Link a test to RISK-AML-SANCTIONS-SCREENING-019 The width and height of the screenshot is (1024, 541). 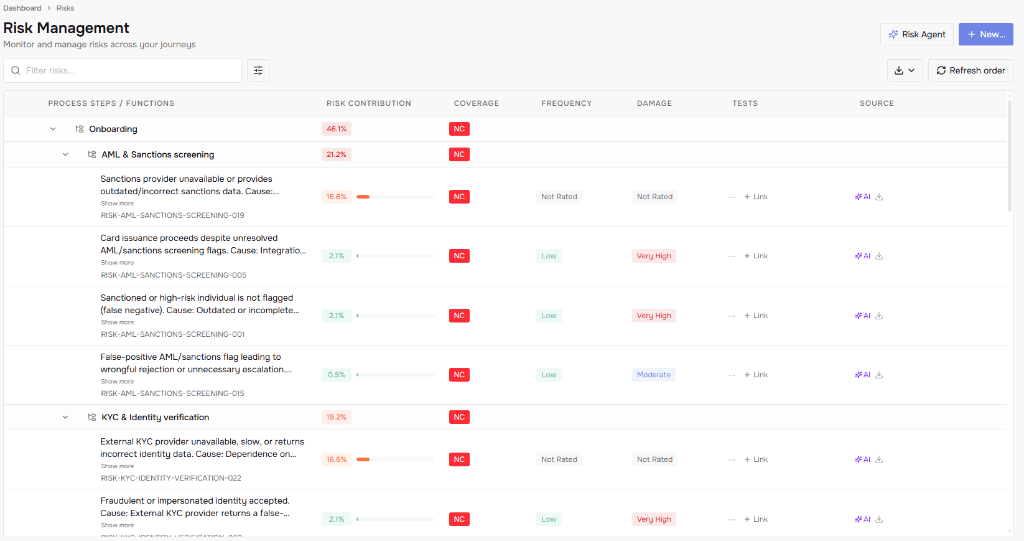[756, 197]
